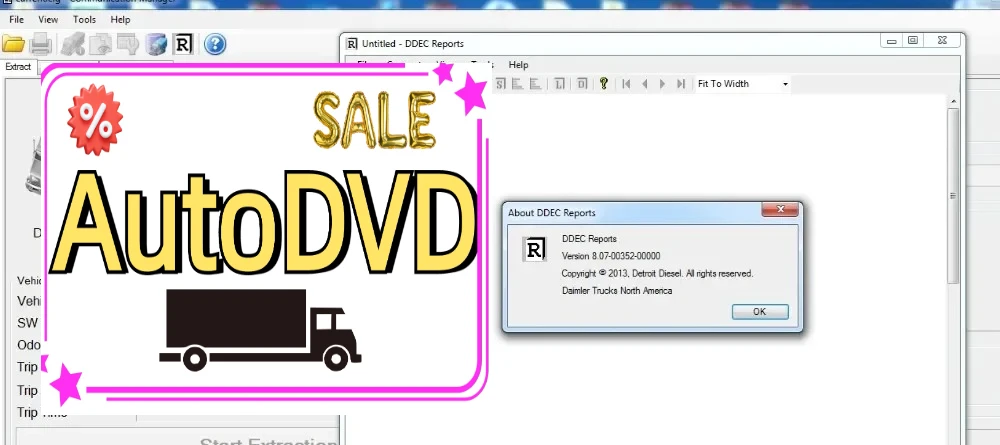Maximize the DDEC Reports window
This screenshot has width=1000, height=445.
(x=913, y=41)
